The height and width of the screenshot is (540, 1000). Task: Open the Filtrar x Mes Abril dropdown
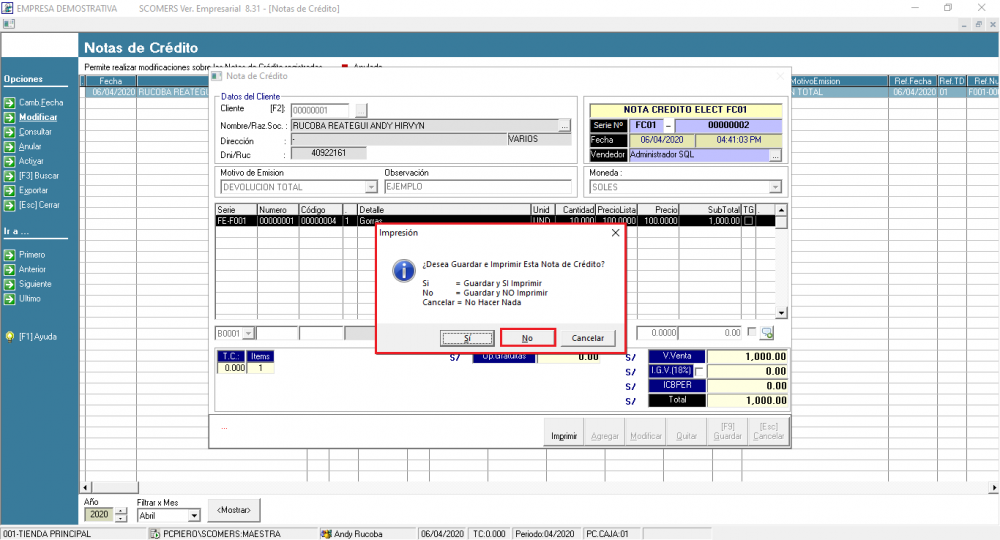click(x=194, y=515)
